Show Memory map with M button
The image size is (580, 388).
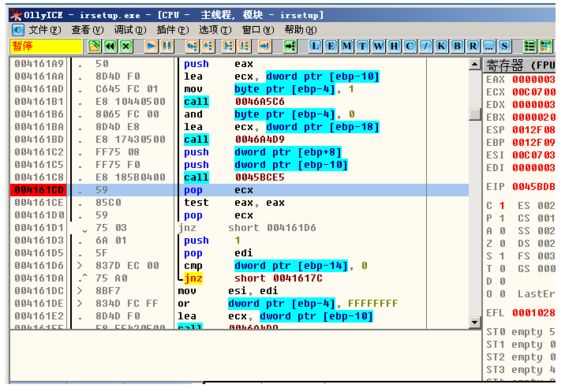click(347, 46)
